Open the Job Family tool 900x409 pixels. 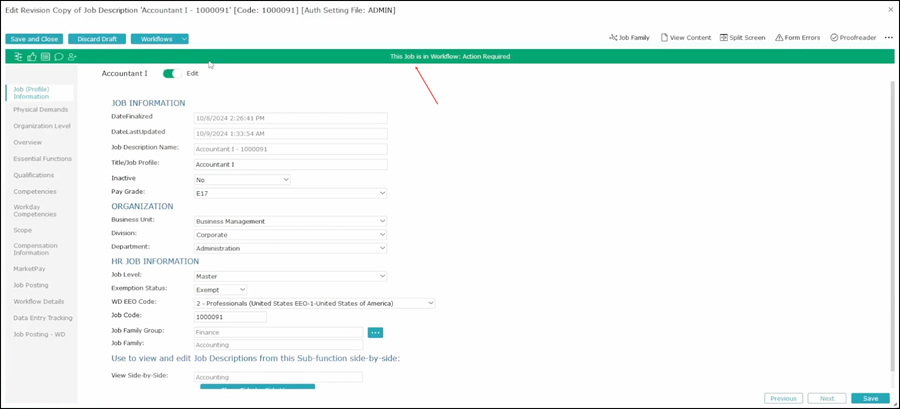(x=629, y=38)
